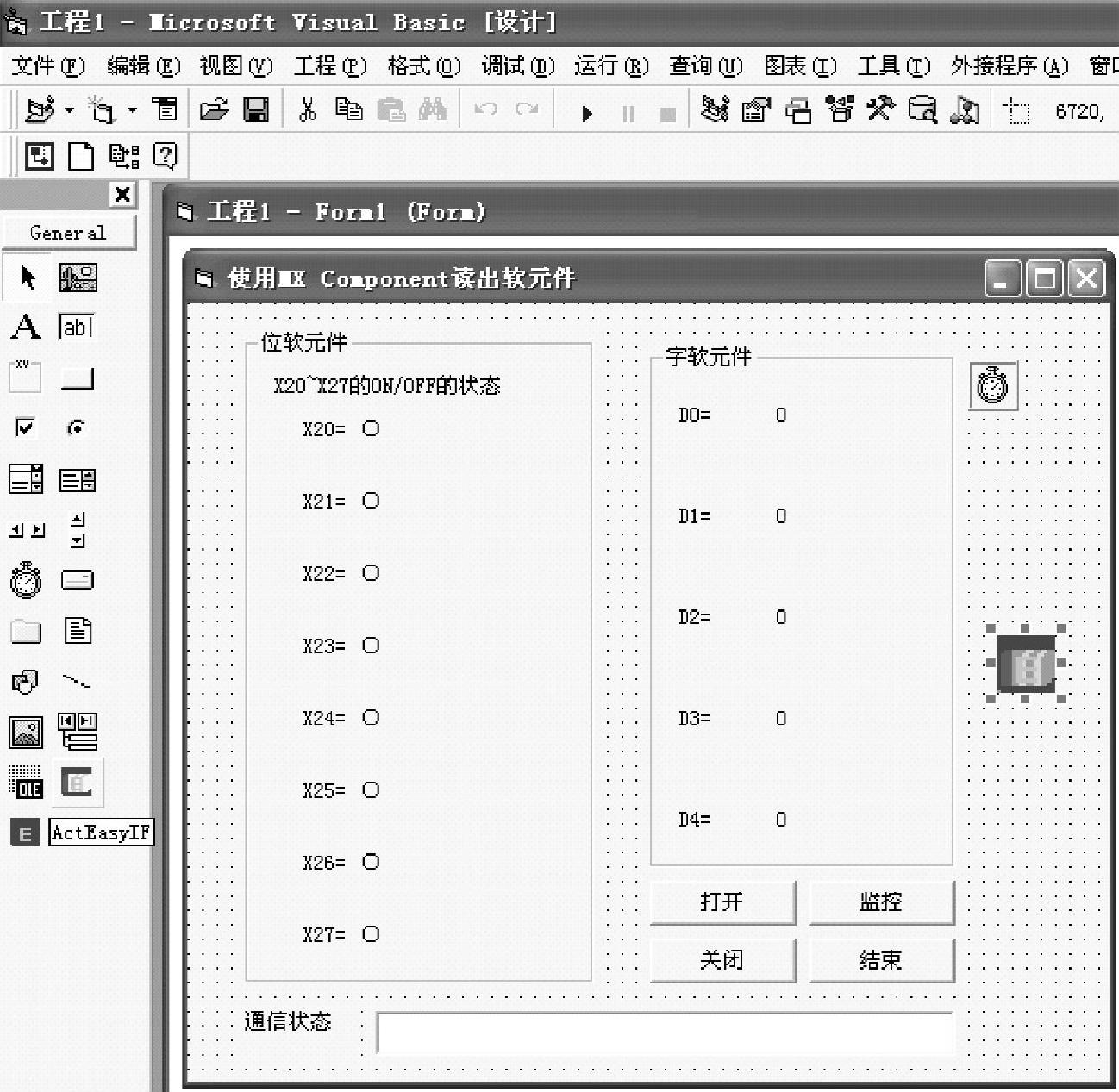Start the program with the Run triangle button
The width and height of the screenshot is (1119, 1092).
click(x=587, y=113)
